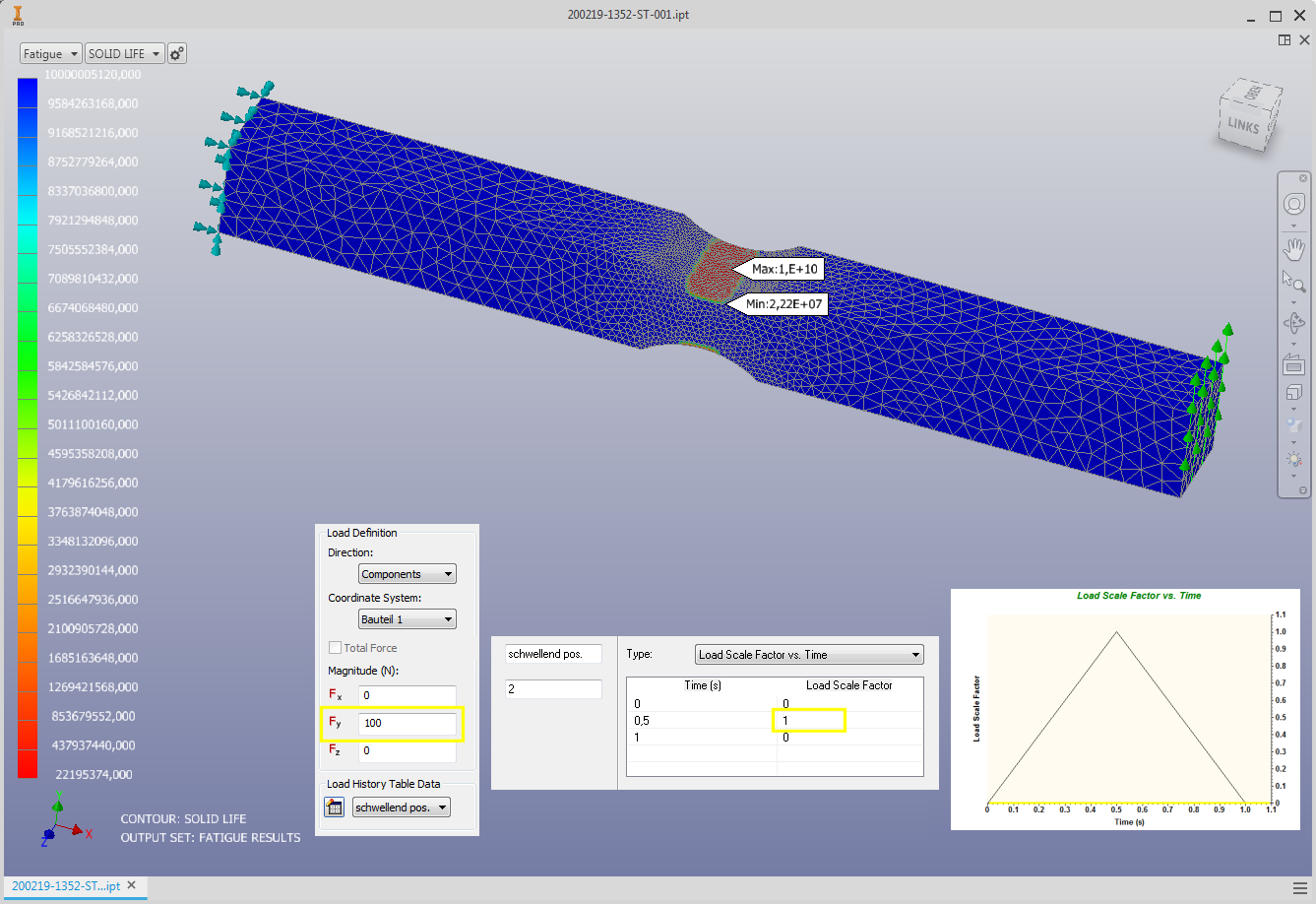Click the ViewCube LINKS face
1316x904 pixels.
point(1243,125)
